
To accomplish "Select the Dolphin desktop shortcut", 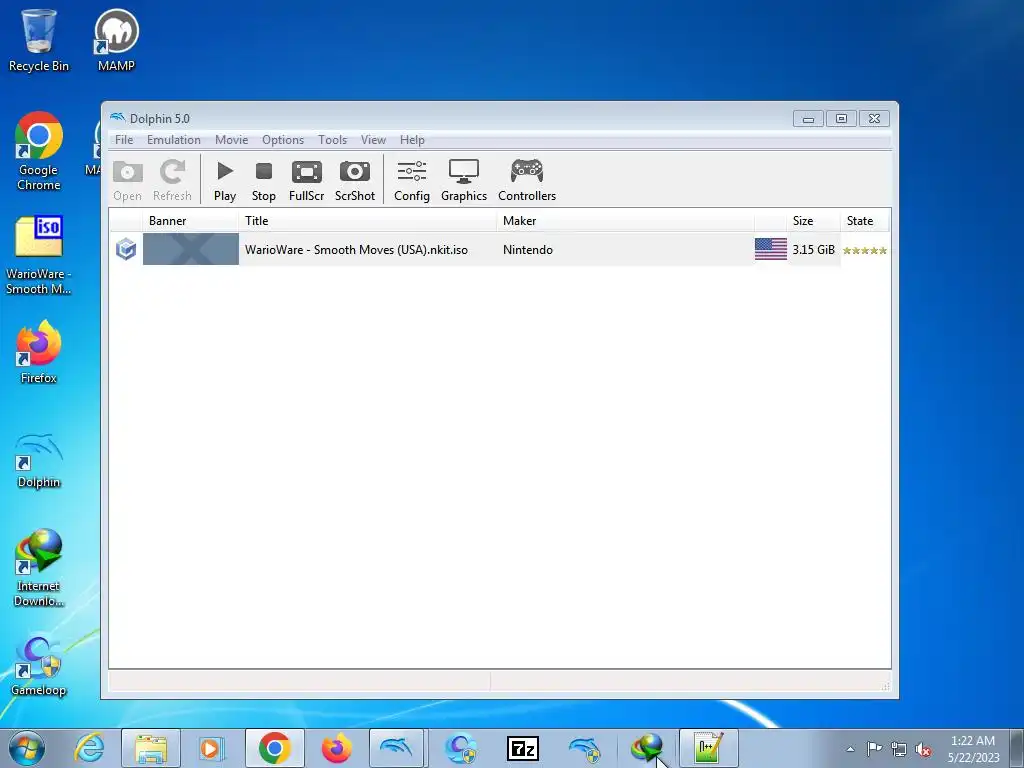I will point(39,460).
